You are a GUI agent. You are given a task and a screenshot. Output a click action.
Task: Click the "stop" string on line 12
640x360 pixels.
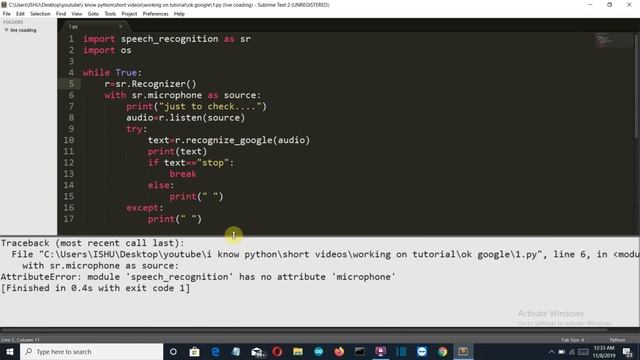pyautogui.click(x=213, y=163)
